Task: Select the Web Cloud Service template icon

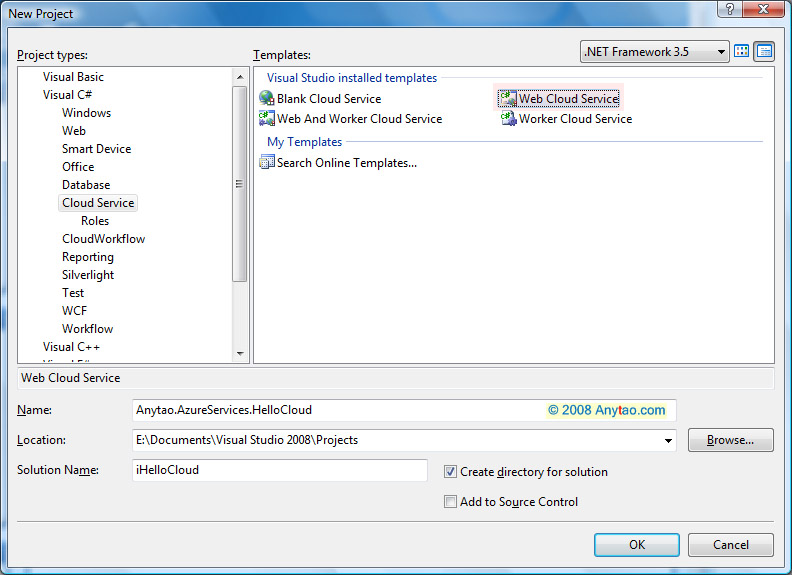Action: 507,98
